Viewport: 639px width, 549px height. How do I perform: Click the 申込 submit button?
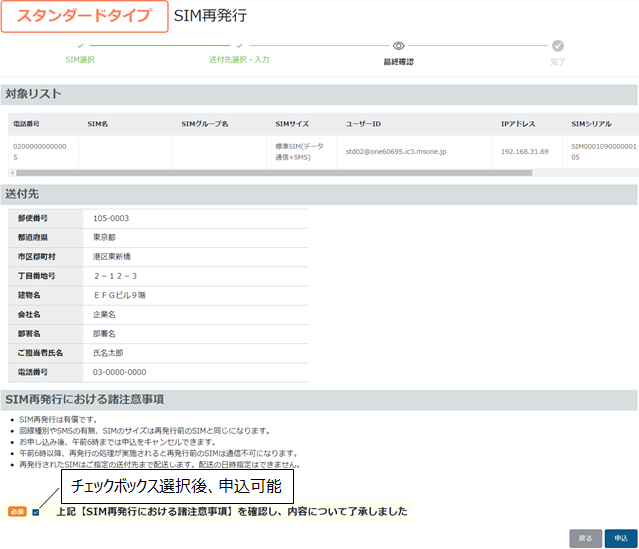coord(621,538)
